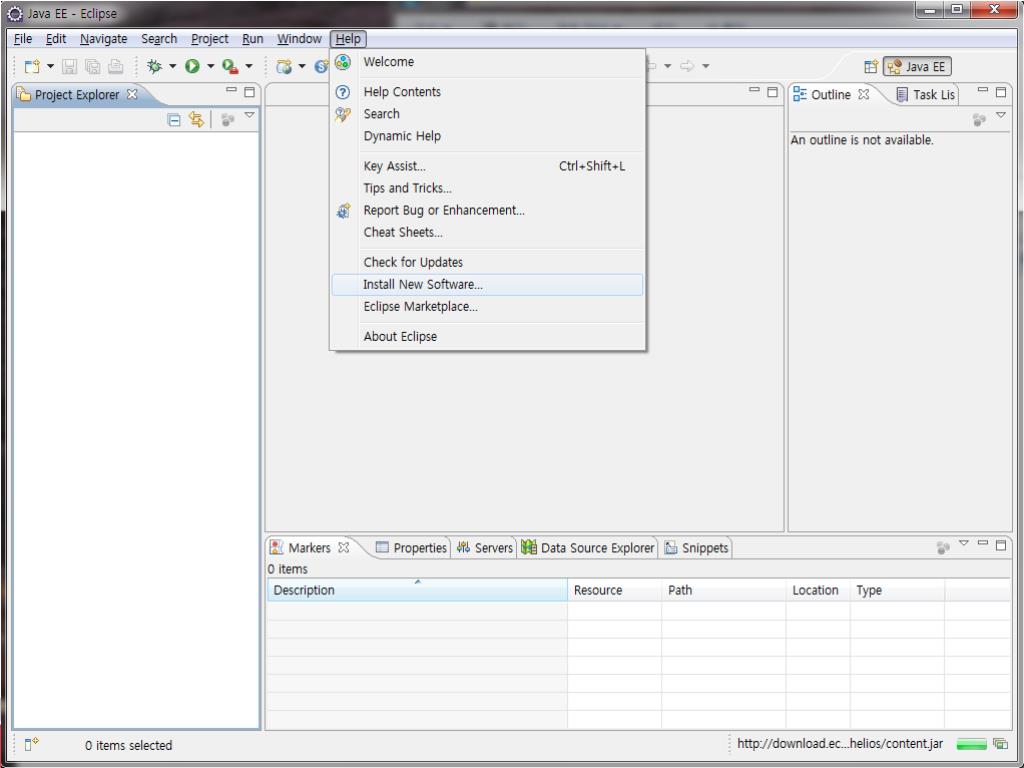Open the progress view icon in status bar
The height and width of the screenshot is (768, 1024).
coord(1000,743)
